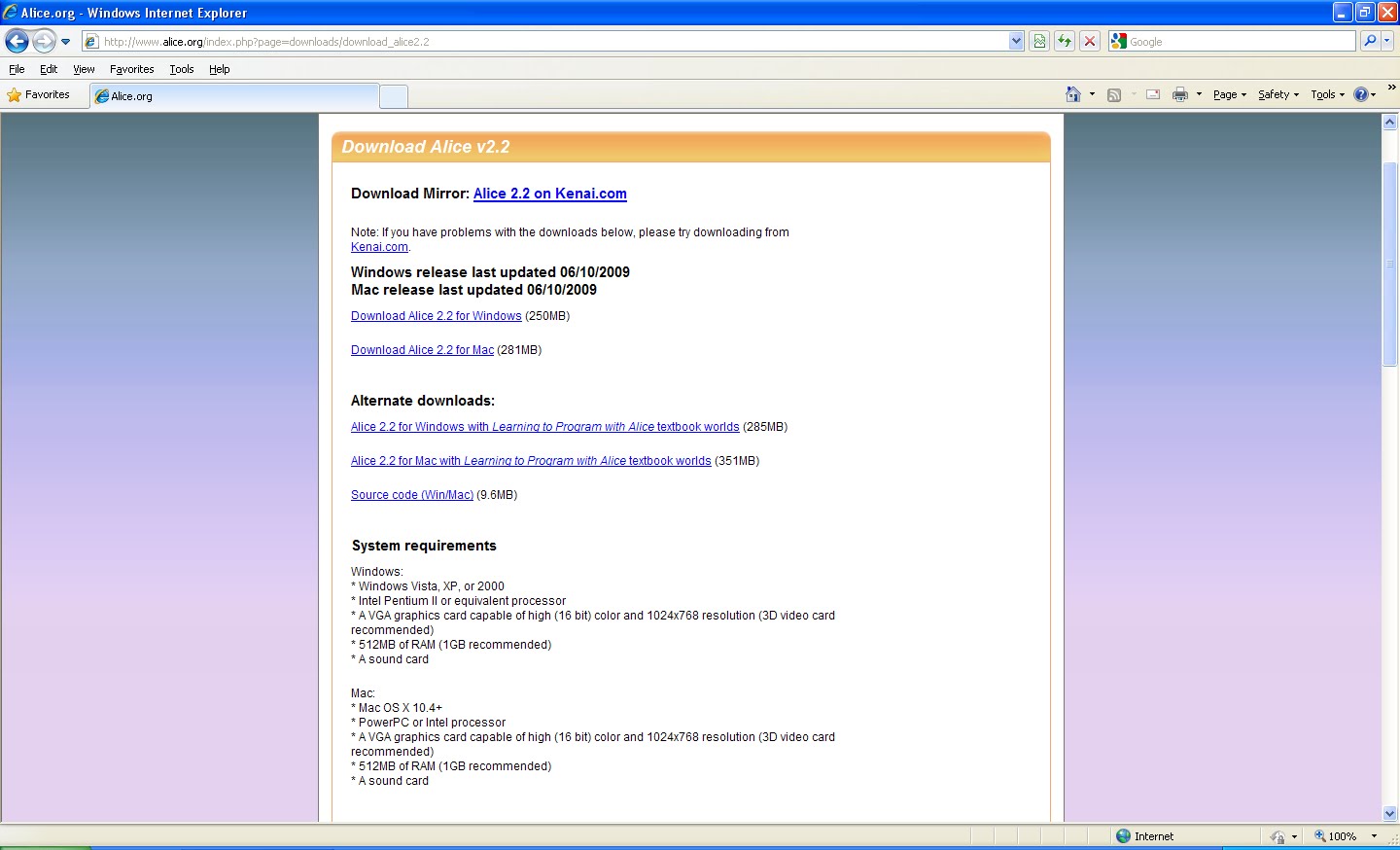Expand the address bar history dropdown
Image resolution: width=1400 pixels, height=850 pixels.
point(1016,42)
